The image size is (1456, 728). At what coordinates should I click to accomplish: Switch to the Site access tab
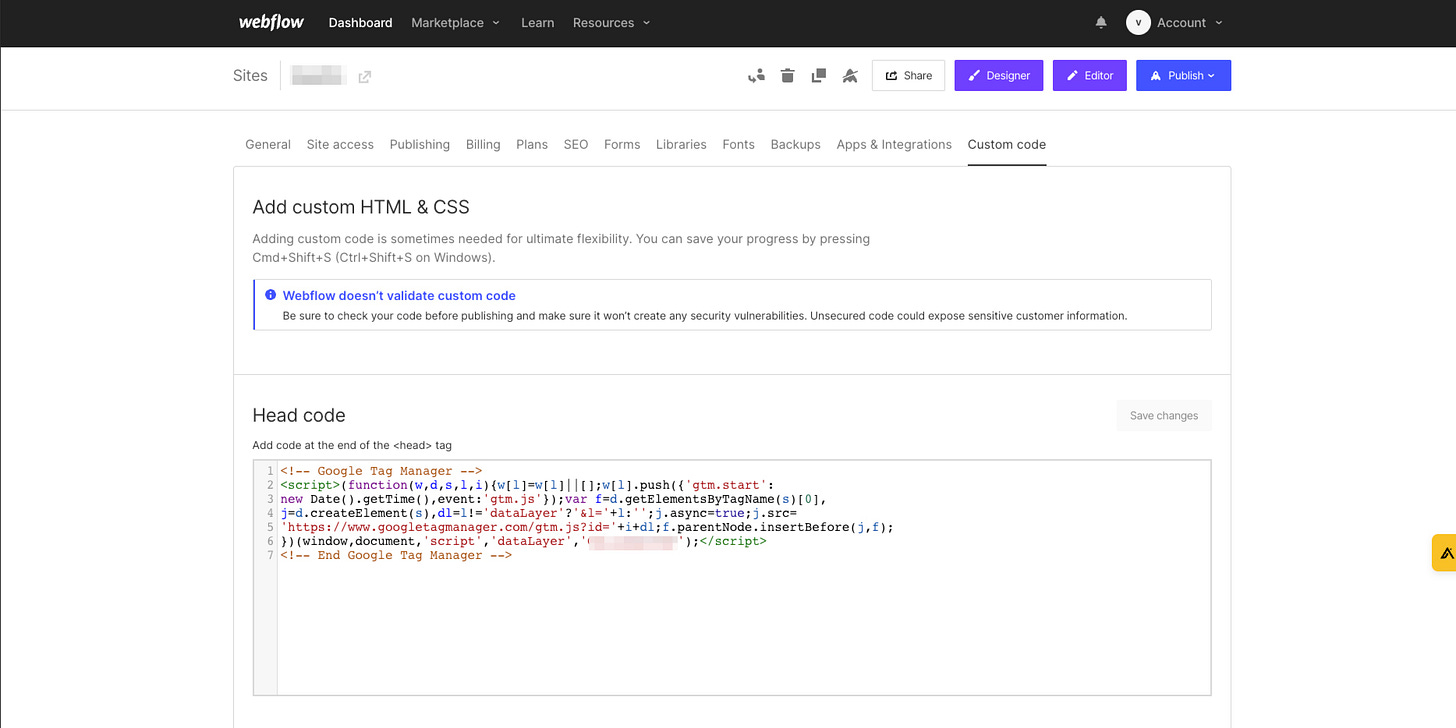point(340,144)
